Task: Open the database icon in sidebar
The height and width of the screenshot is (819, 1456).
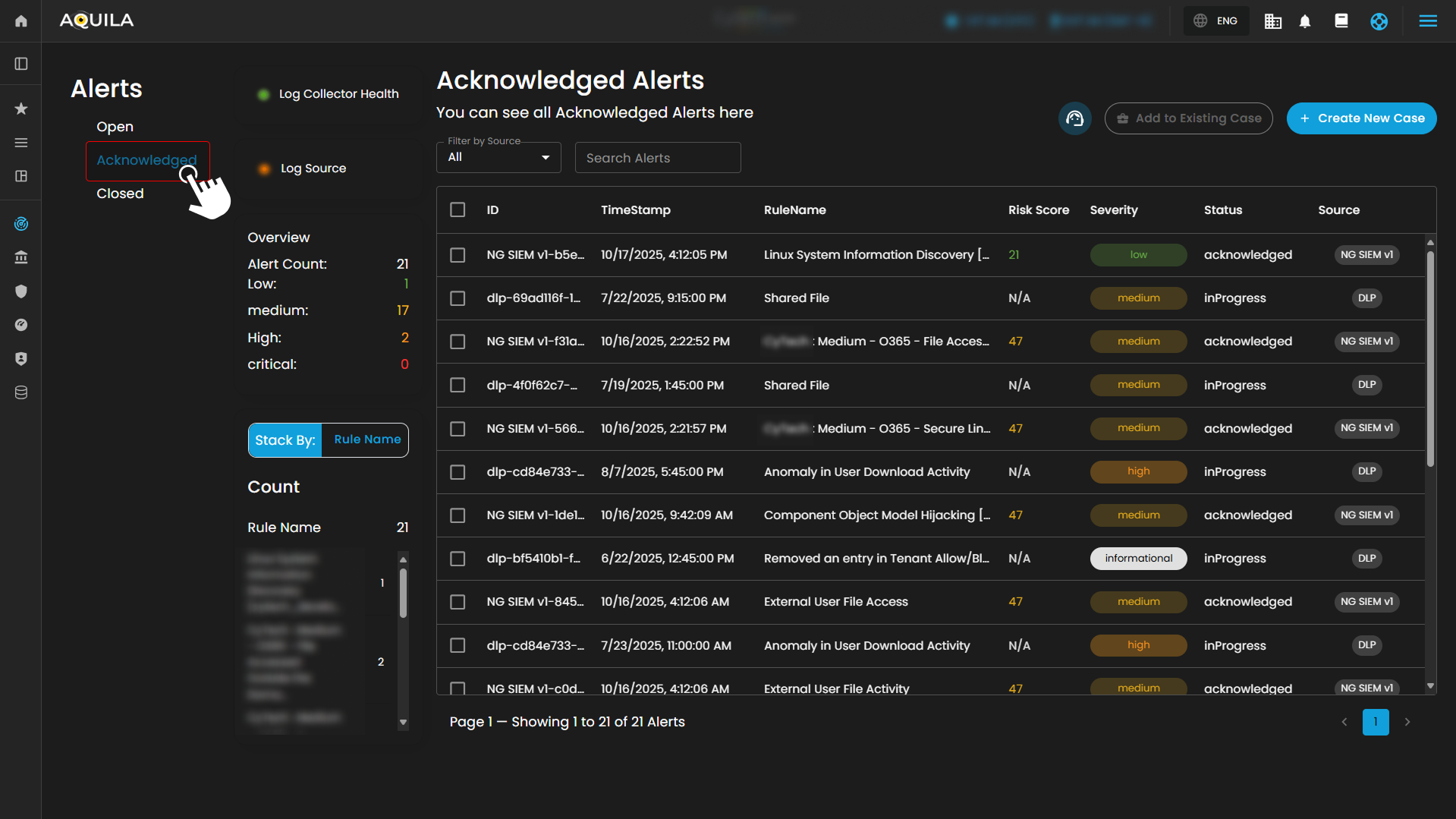Action: [x=21, y=392]
